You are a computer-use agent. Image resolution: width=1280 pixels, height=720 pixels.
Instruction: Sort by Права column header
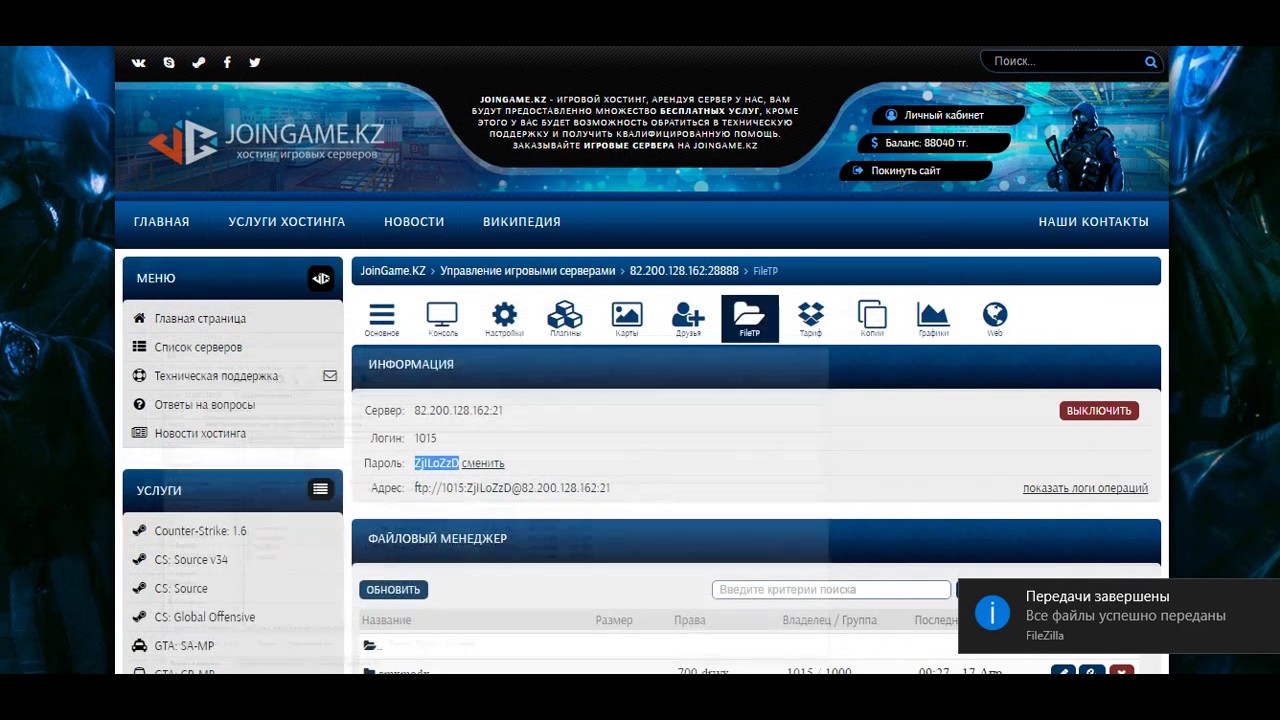(x=690, y=620)
